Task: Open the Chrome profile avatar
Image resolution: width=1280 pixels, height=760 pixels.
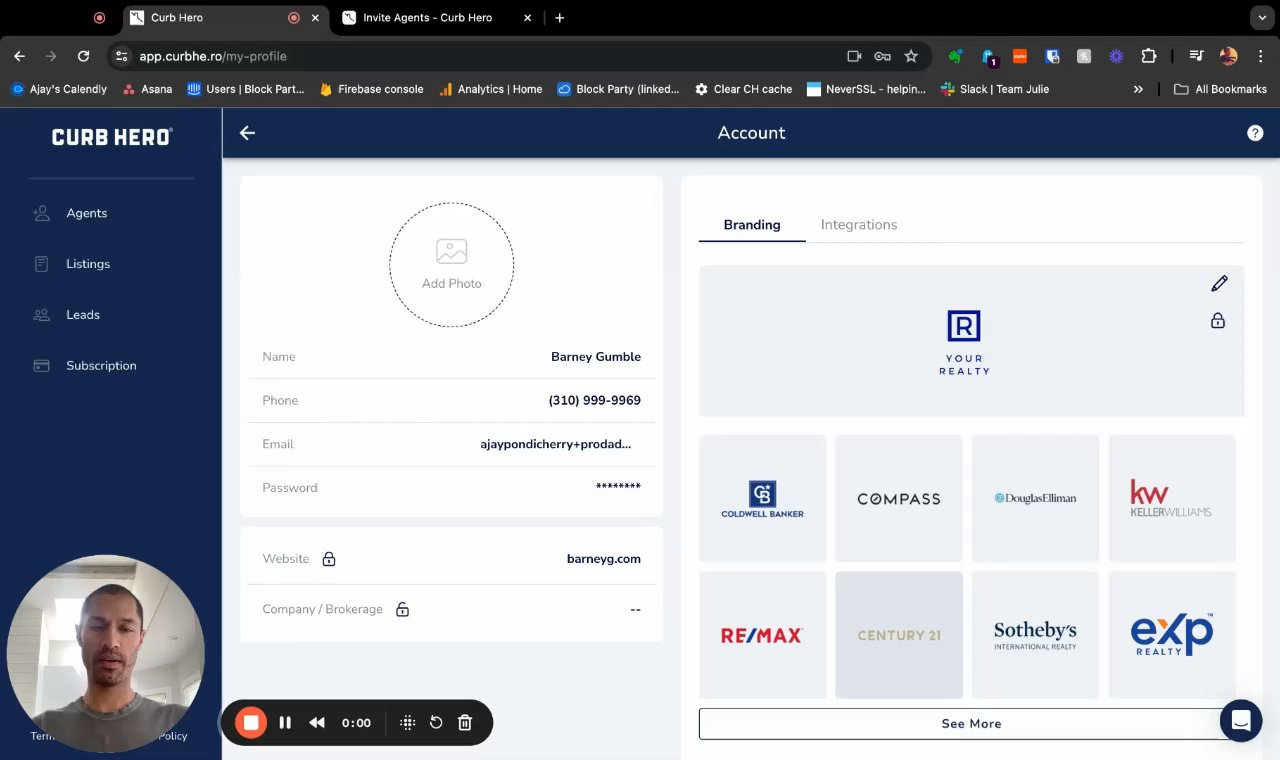Action: point(1229,57)
